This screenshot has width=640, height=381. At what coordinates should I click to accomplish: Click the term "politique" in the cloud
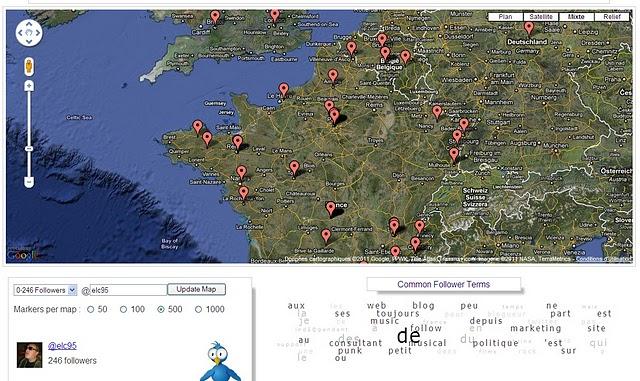click(x=496, y=343)
